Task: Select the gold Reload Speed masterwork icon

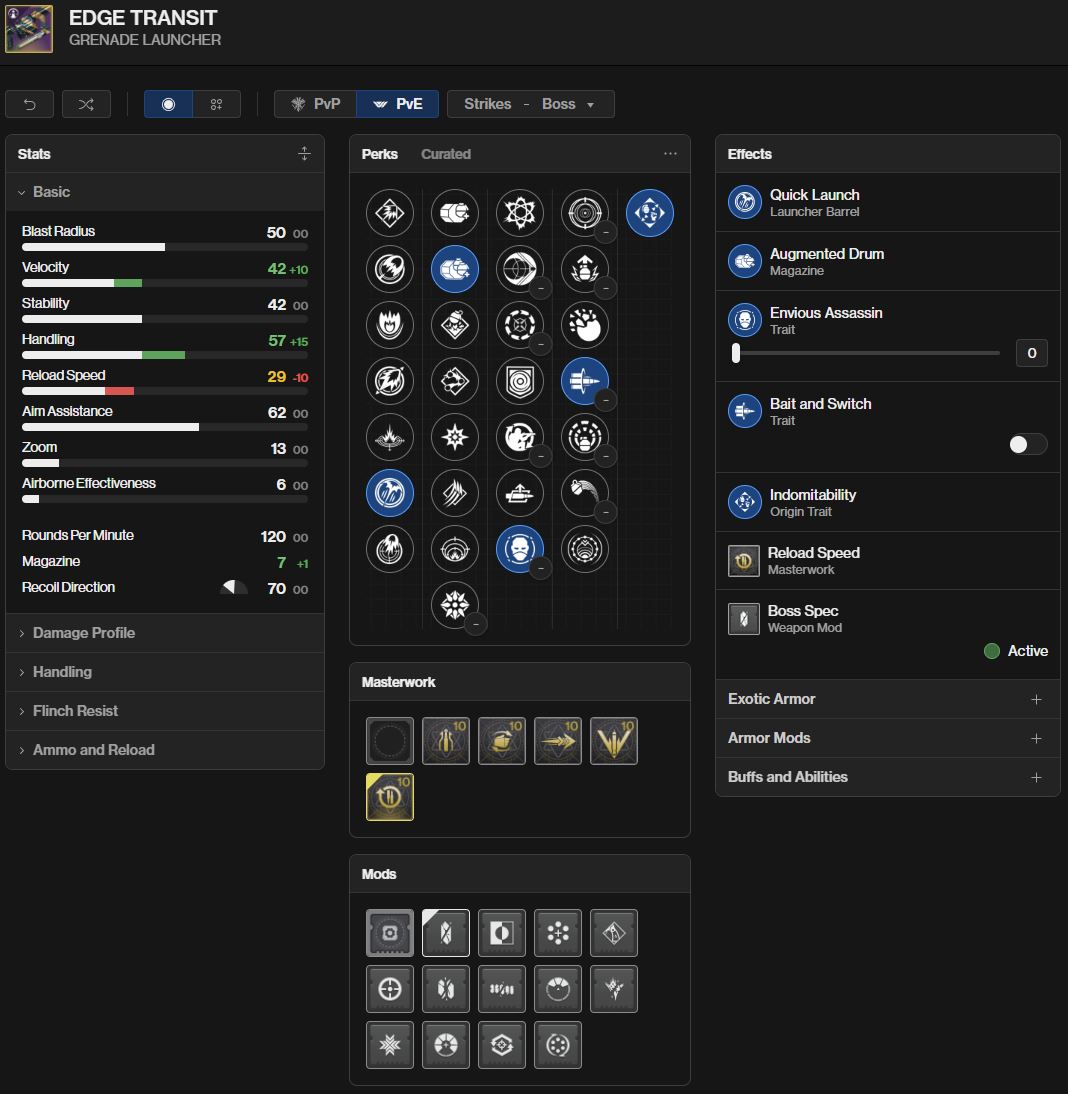Action: pos(390,797)
